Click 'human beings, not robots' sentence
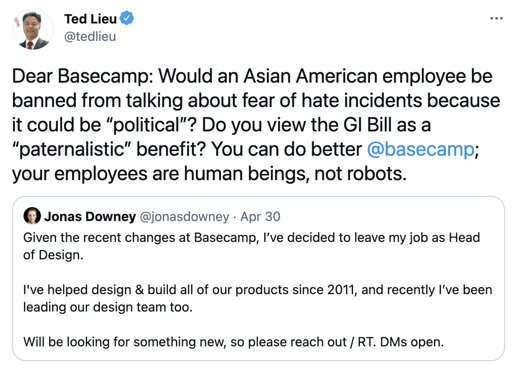The image size is (518, 369). coord(209,174)
